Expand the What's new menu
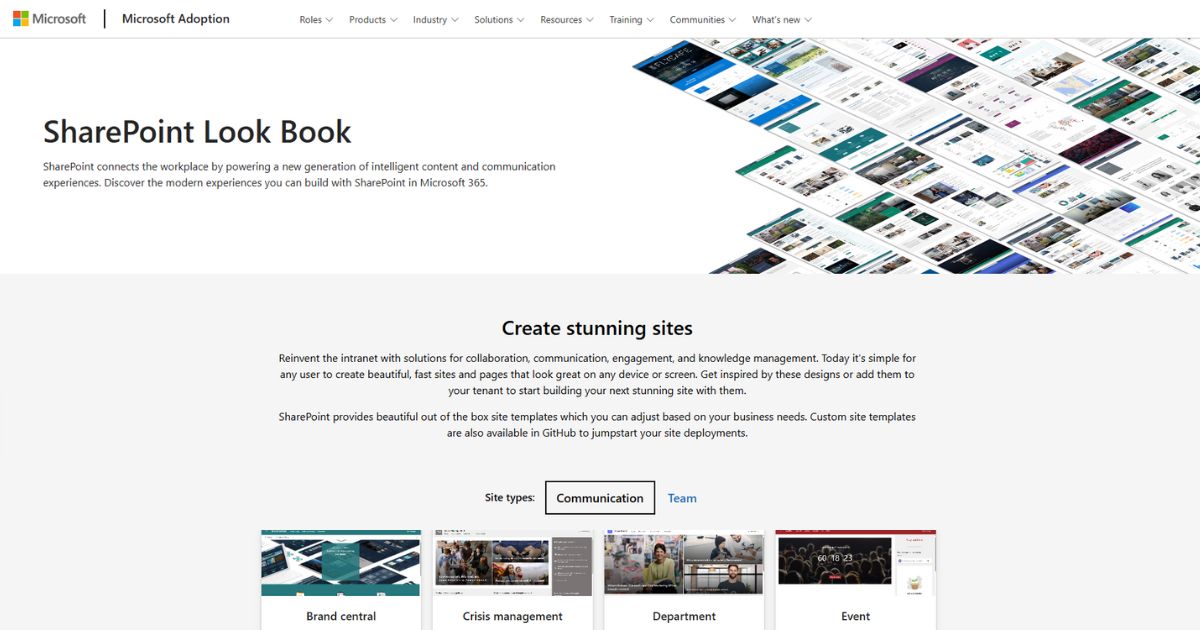This screenshot has height=630, width=1200. (781, 20)
